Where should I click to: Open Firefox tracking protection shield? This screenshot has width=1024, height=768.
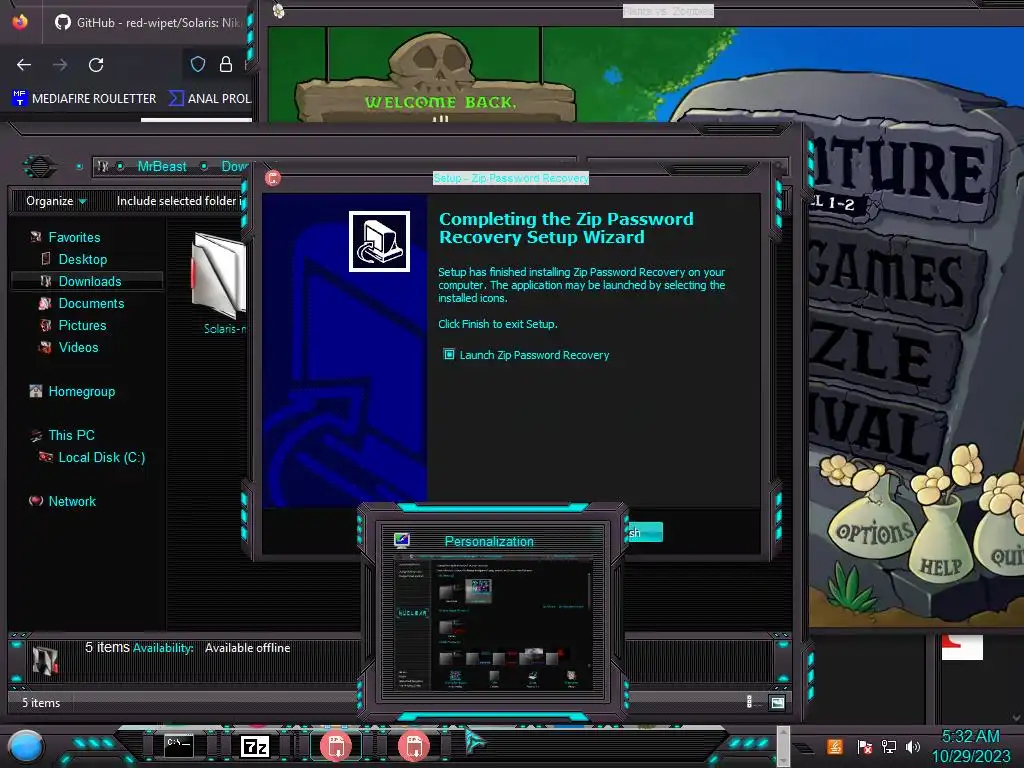(x=198, y=64)
